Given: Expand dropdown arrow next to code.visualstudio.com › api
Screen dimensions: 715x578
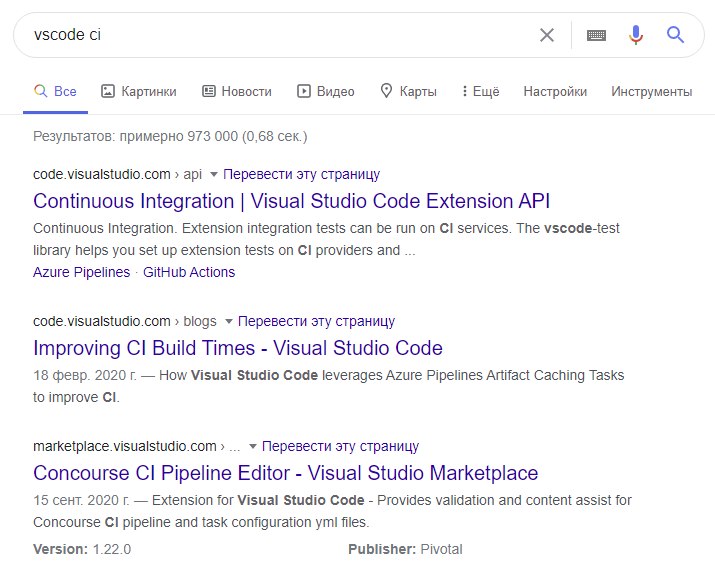Looking at the screenshot, I should (213, 174).
